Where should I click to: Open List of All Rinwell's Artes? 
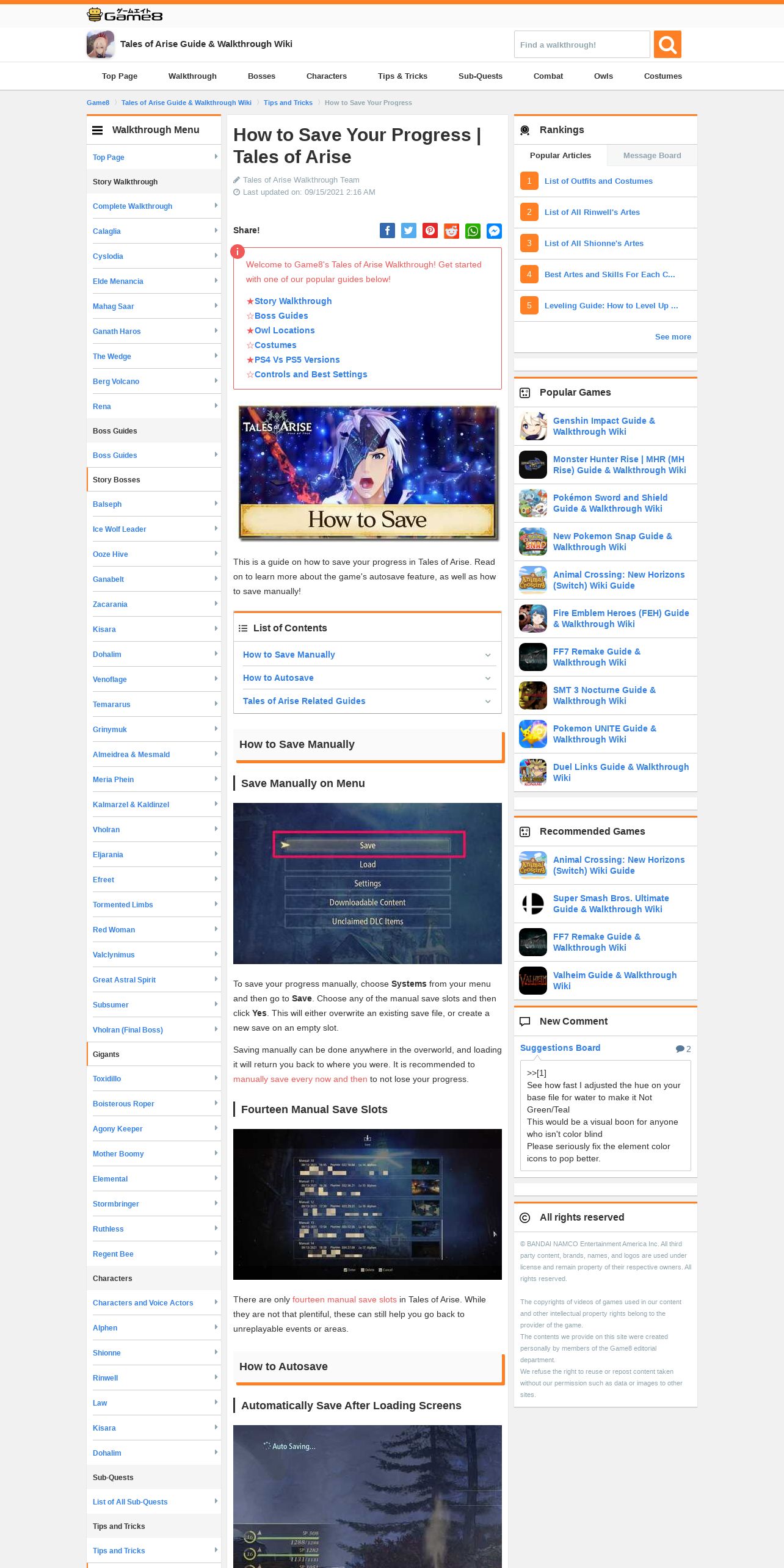coord(592,212)
